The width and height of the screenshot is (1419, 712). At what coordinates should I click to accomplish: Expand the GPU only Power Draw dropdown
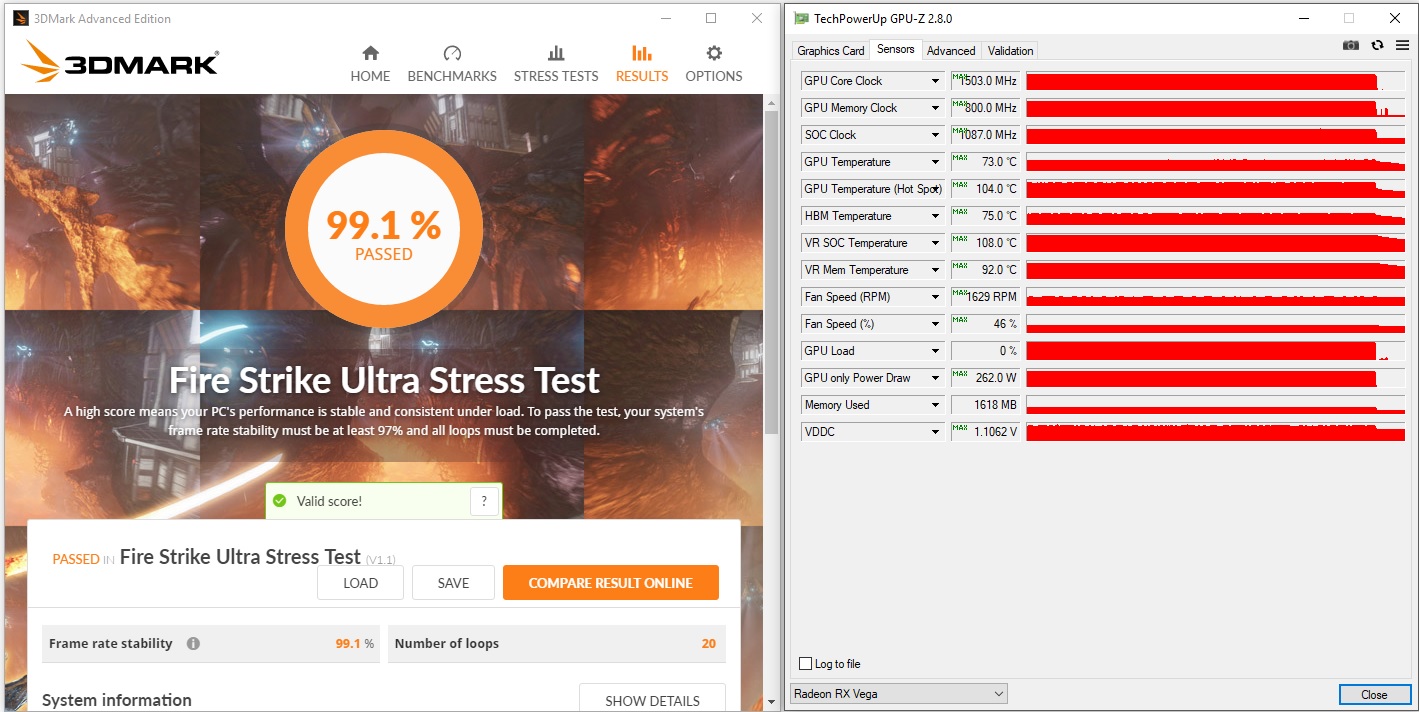point(935,378)
